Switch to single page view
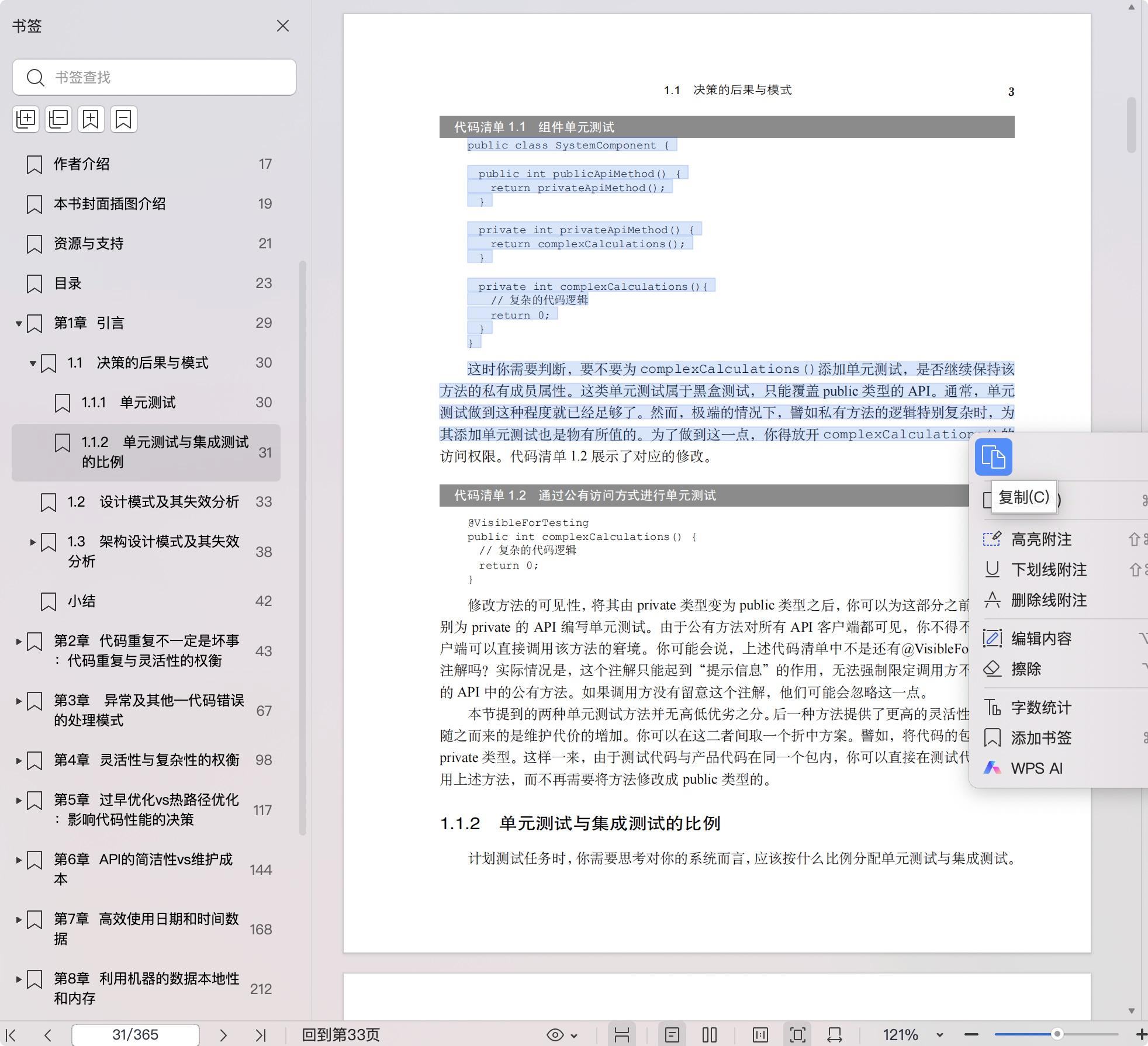The height and width of the screenshot is (1046, 1148). 672,1035
